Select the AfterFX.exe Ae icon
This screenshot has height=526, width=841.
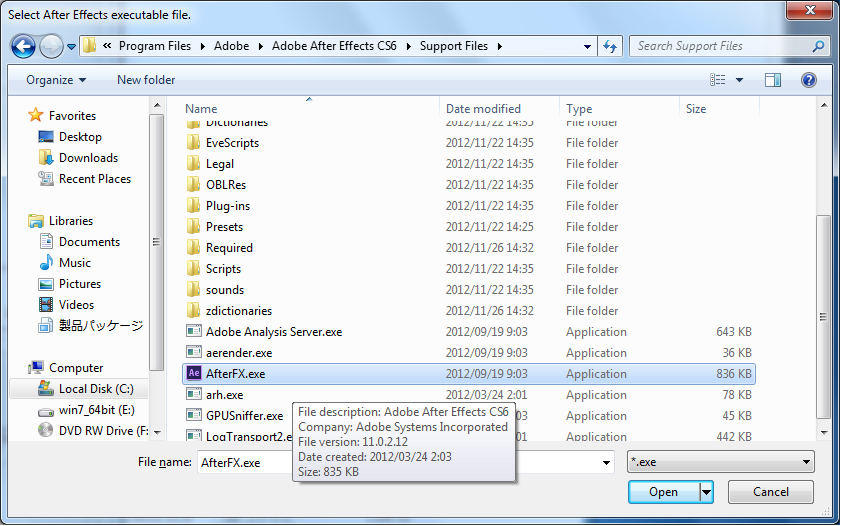coord(194,373)
